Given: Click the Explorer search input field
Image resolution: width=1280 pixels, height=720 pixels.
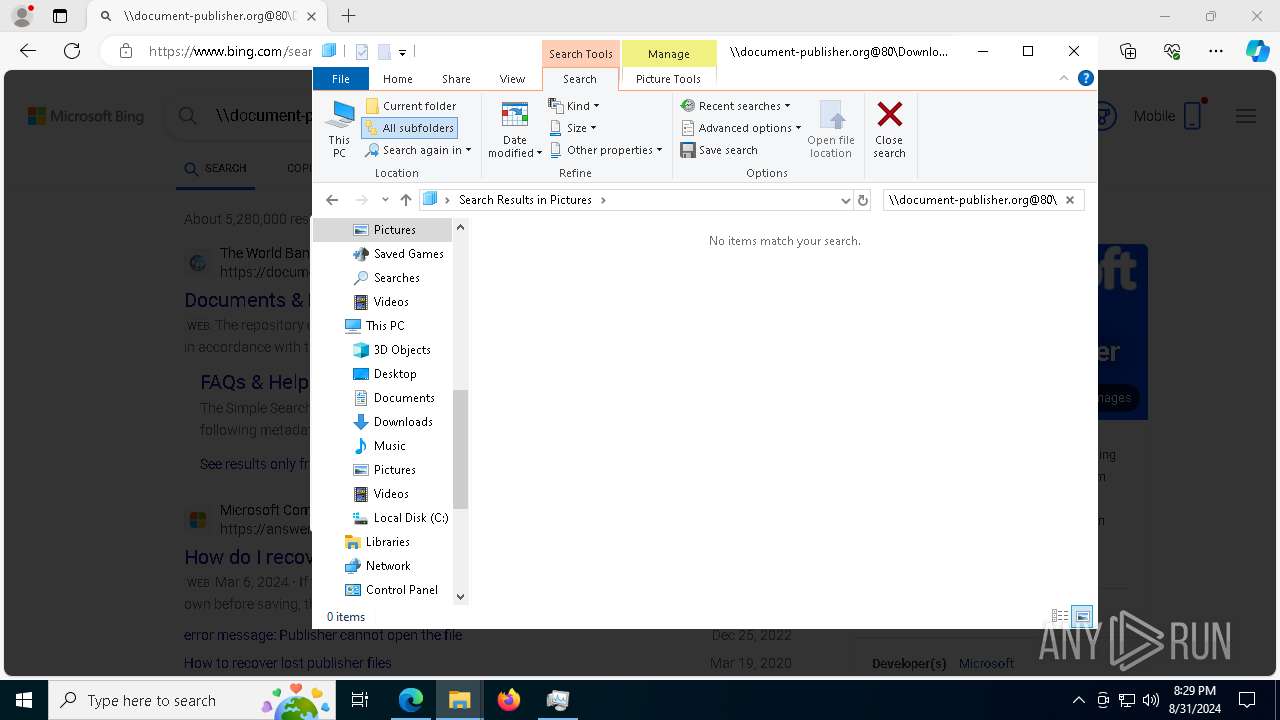Looking at the screenshot, I should point(972,200).
